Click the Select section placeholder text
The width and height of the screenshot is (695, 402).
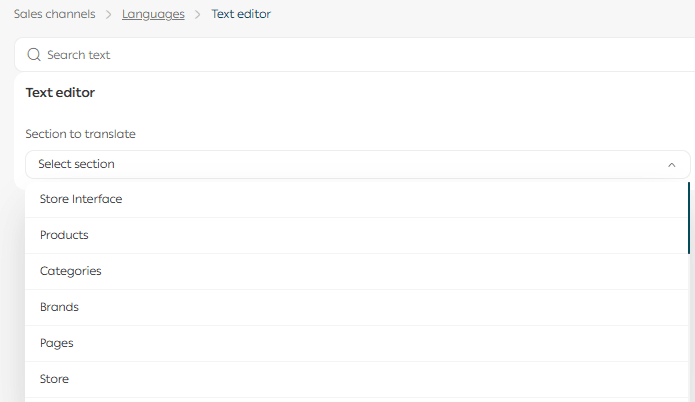point(76,164)
